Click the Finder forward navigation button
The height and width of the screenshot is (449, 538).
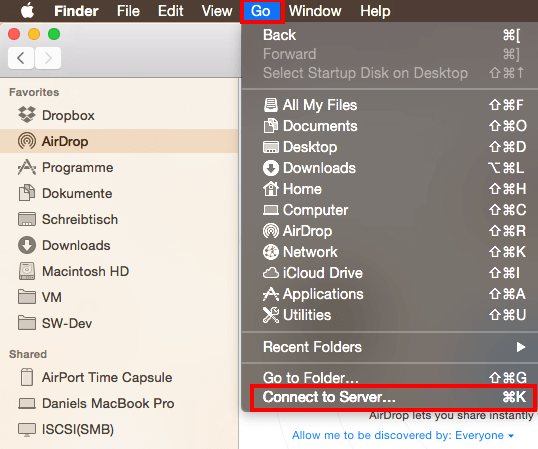(x=48, y=58)
